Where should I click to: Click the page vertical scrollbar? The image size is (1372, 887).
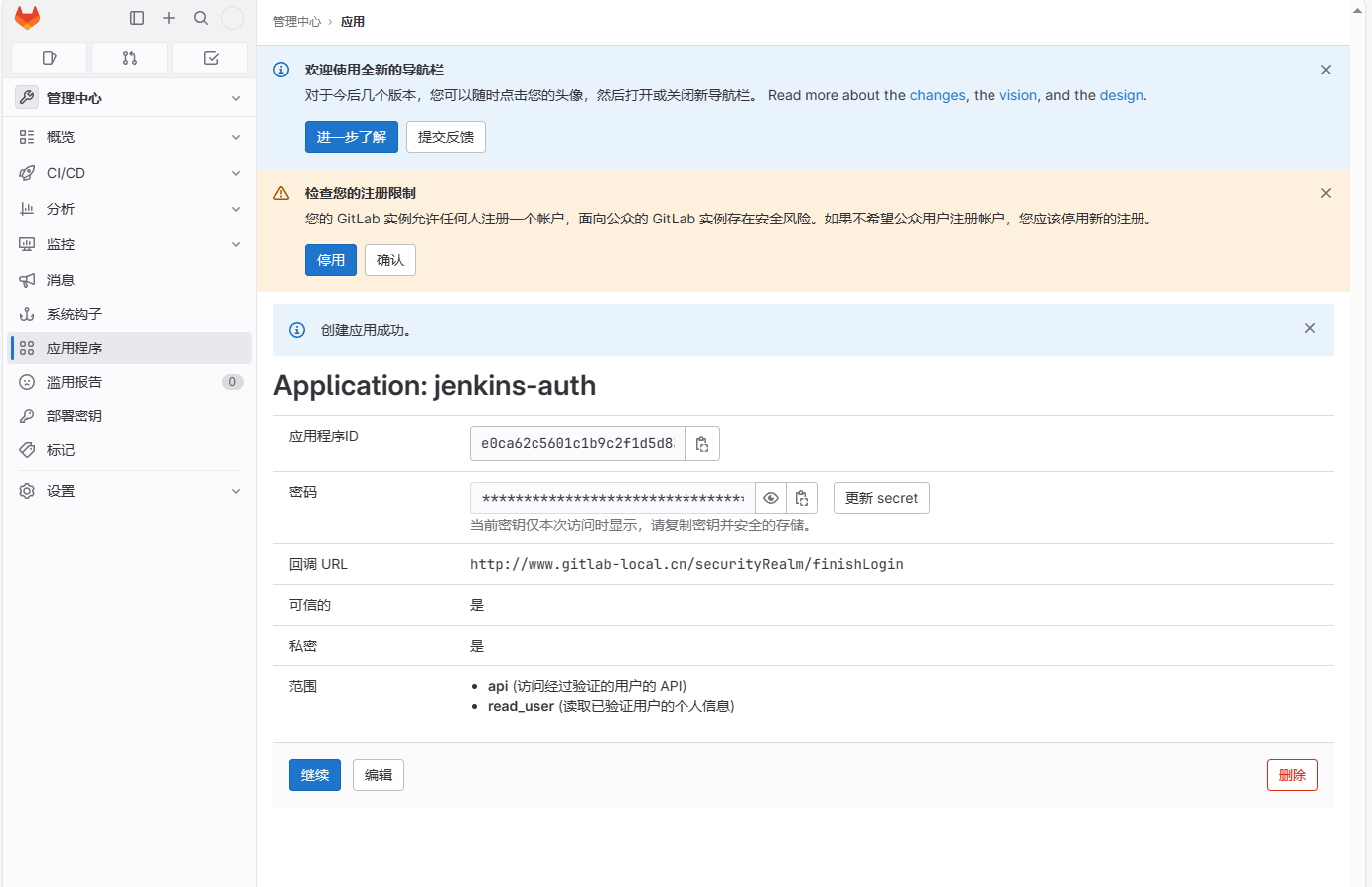pos(1358,443)
